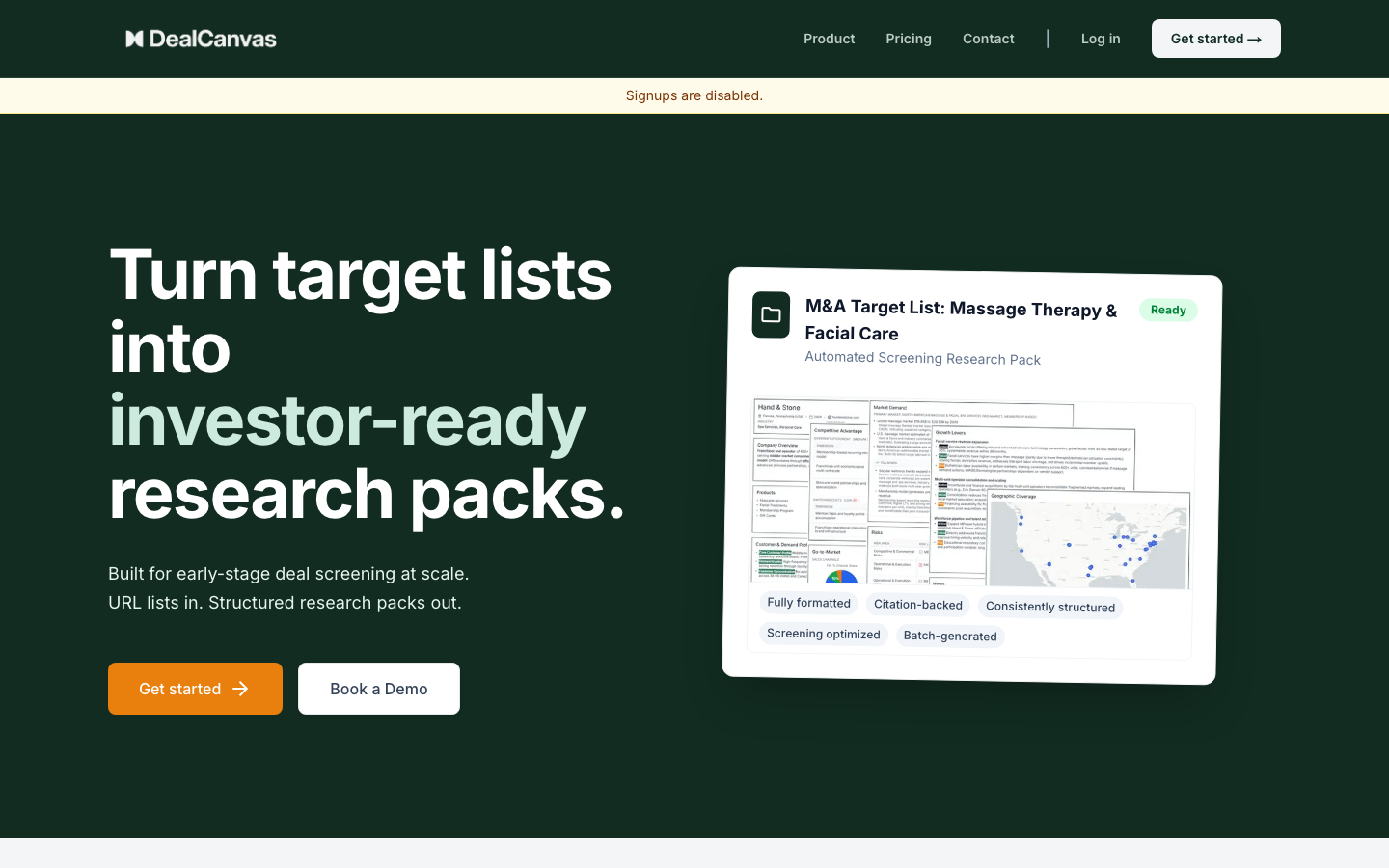The width and height of the screenshot is (1389, 868).
Task: Click the 'investor-ready' headline text
Action: click(347, 420)
